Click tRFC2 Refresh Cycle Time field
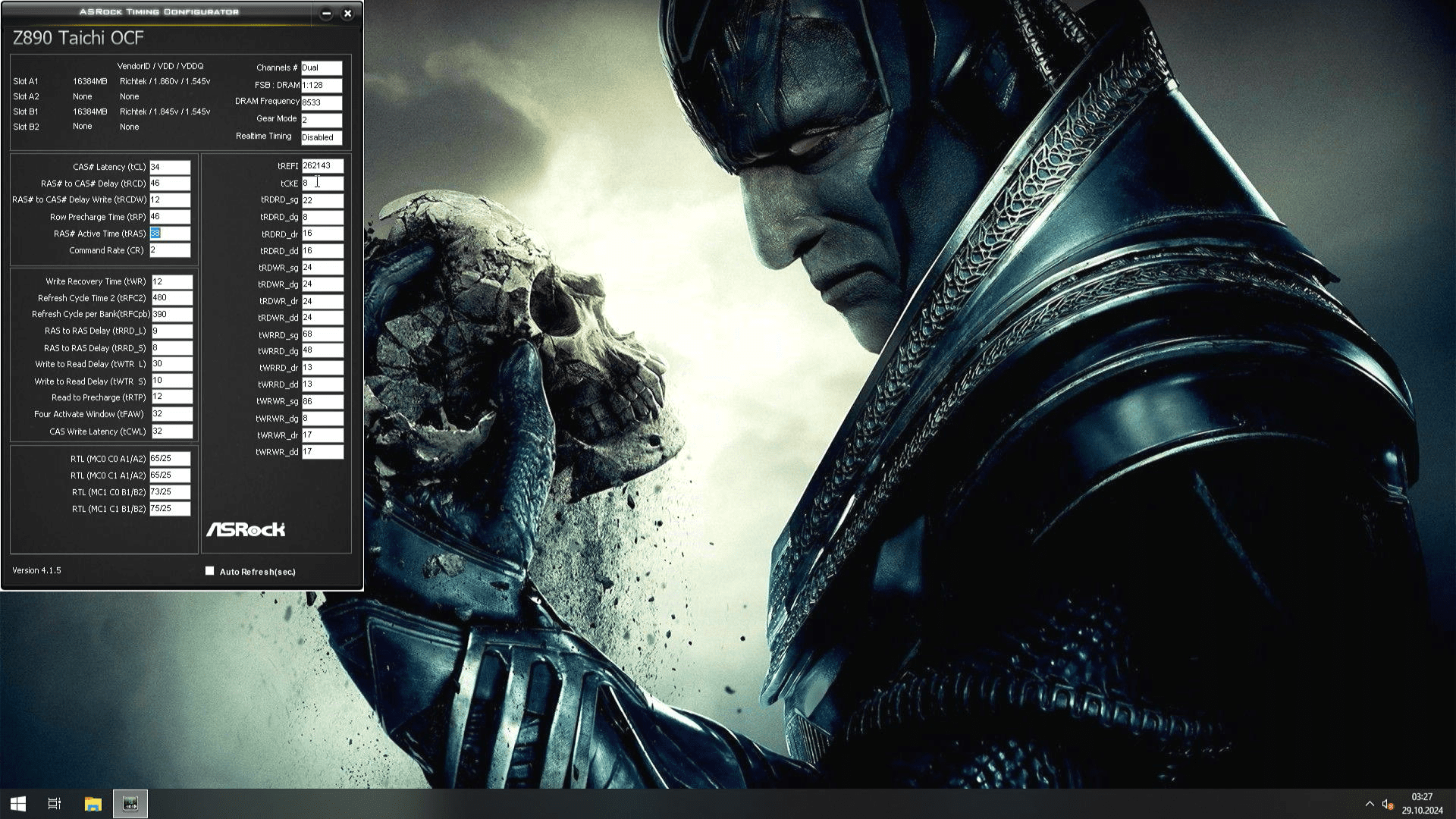 (x=171, y=298)
